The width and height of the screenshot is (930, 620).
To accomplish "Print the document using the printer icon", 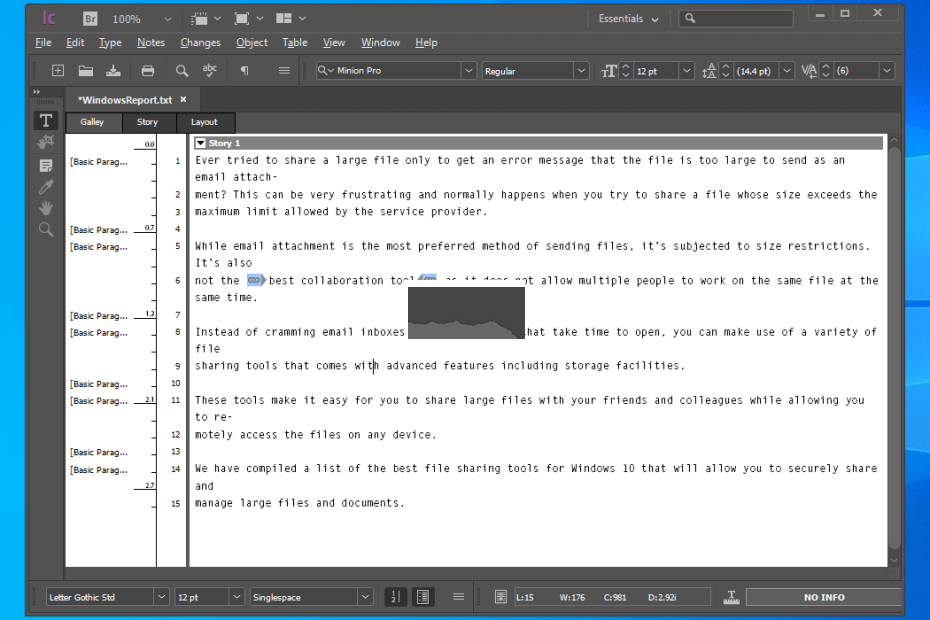I will pyautogui.click(x=149, y=70).
